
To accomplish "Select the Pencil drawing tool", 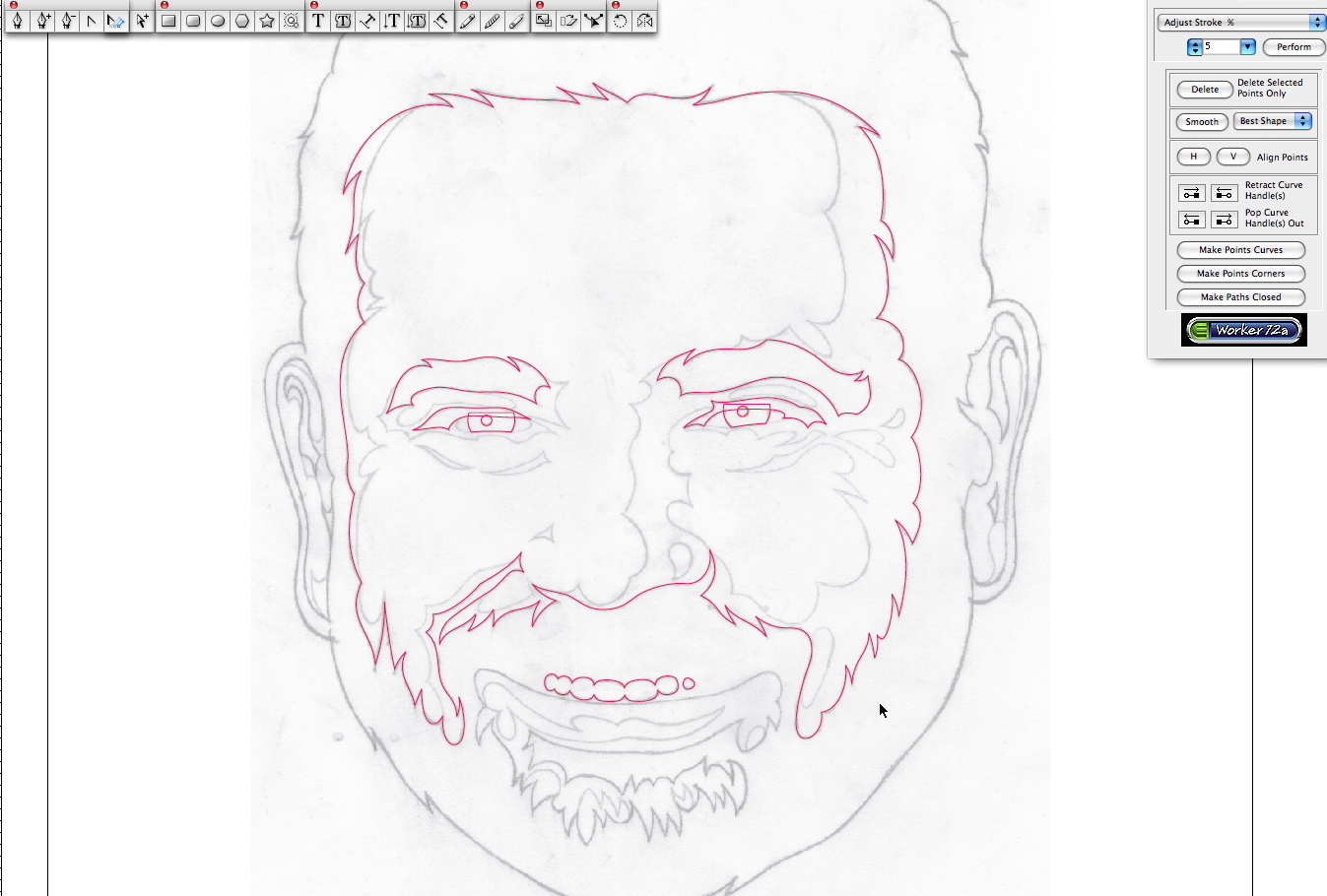I will point(468,20).
